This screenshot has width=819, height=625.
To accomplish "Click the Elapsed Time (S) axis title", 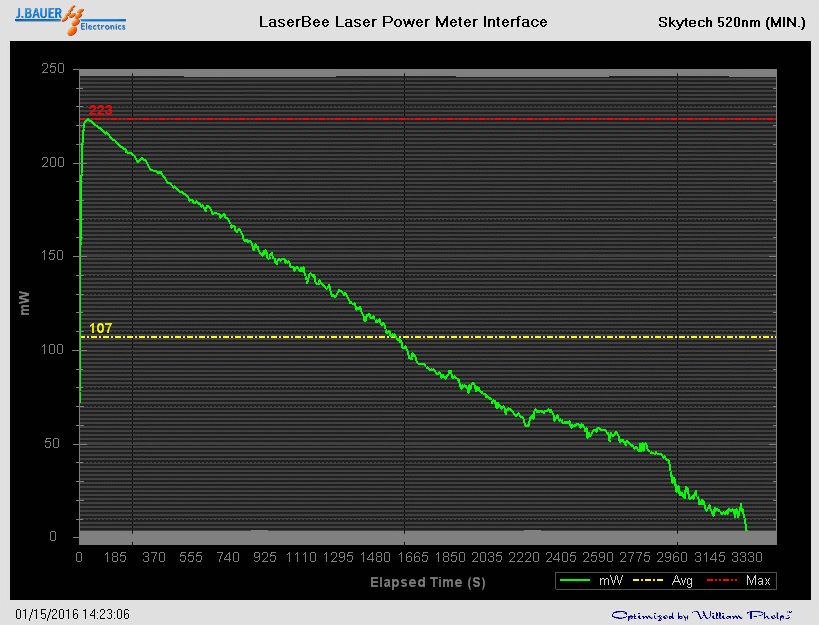I will click(x=427, y=581).
